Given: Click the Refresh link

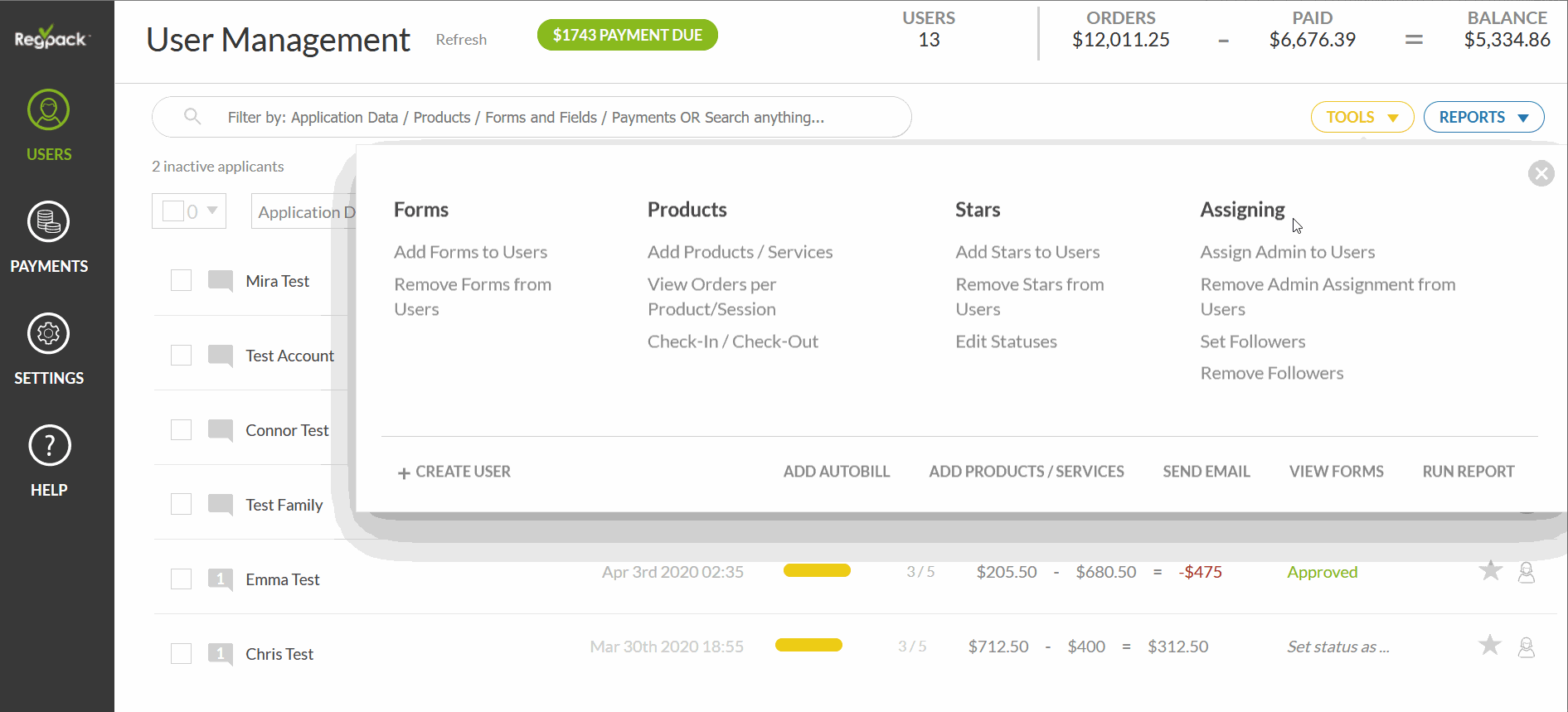Looking at the screenshot, I should 461,40.
